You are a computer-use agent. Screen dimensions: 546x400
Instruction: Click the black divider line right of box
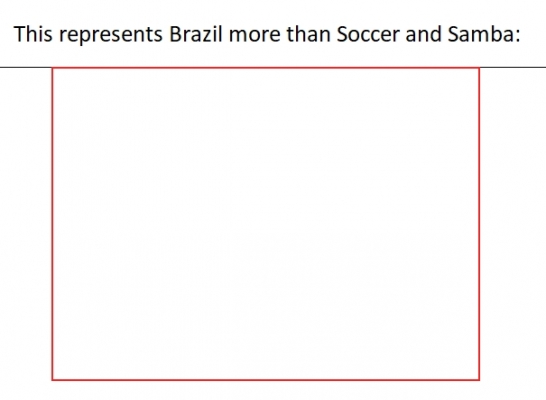(513, 67)
